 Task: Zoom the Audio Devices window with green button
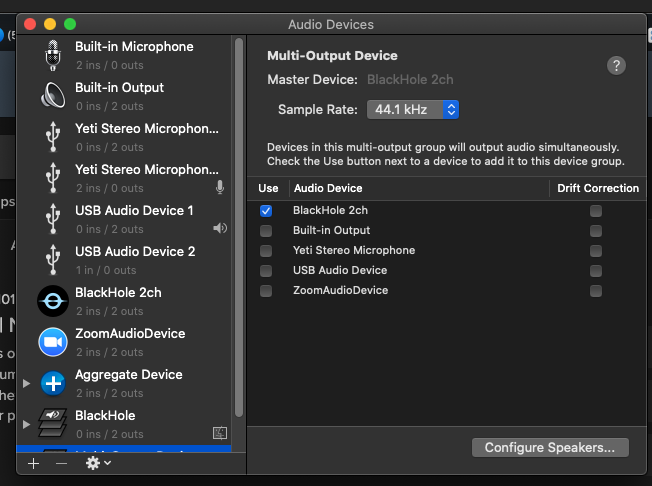click(x=70, y=24)
